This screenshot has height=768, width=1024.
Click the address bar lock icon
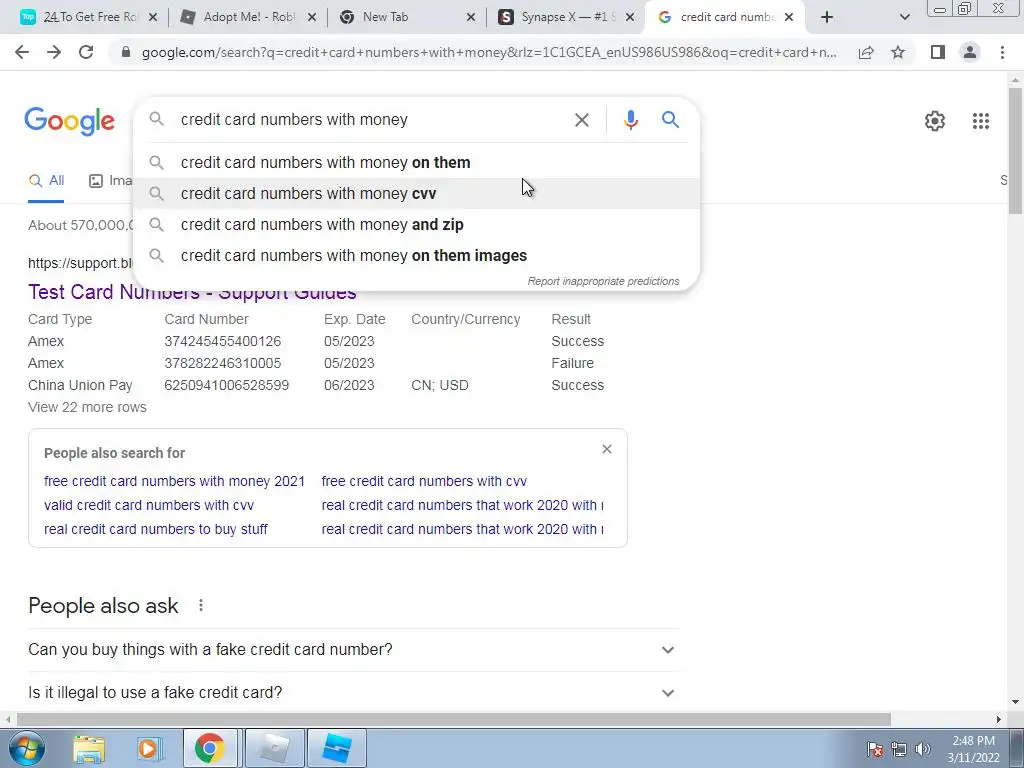coord(126,52)
